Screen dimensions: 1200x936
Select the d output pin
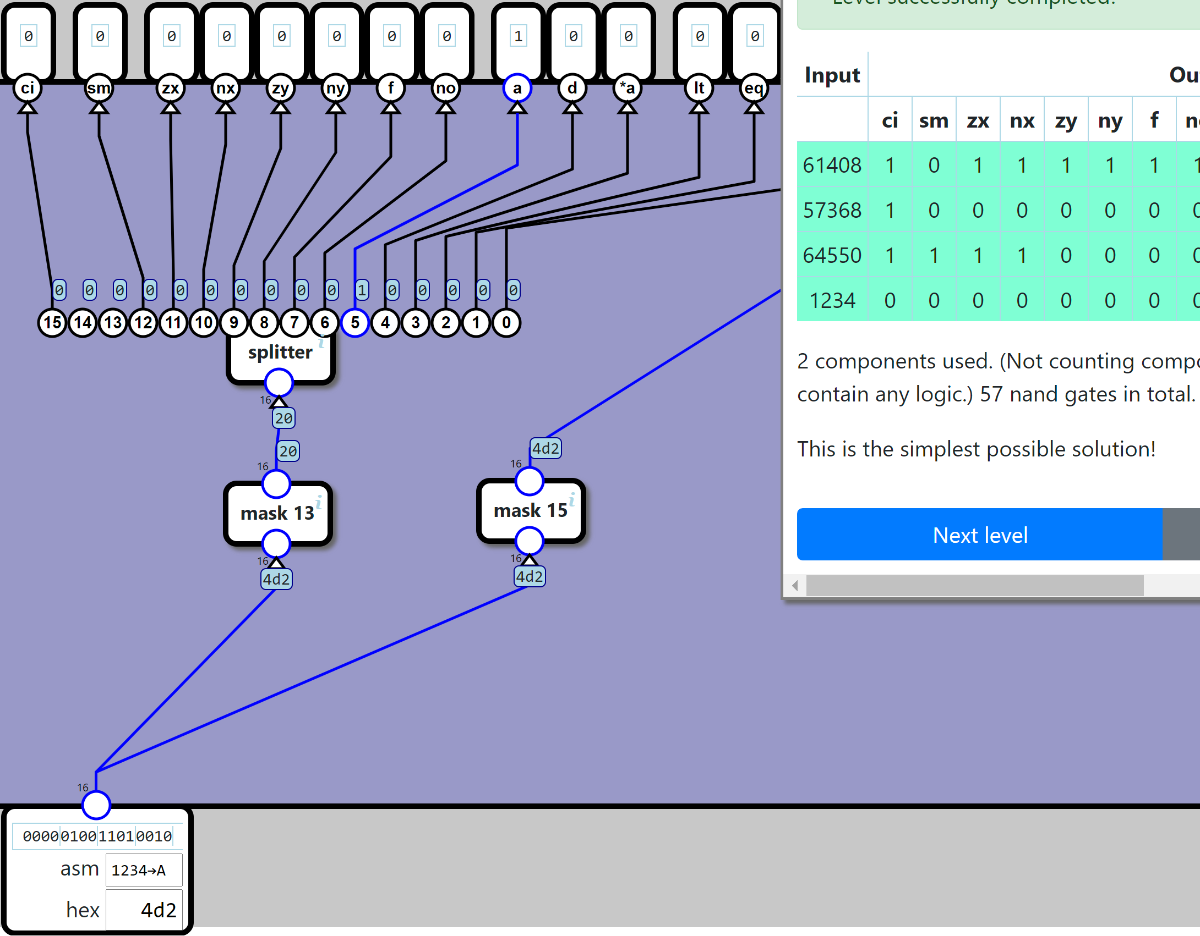tap(572, 89)
